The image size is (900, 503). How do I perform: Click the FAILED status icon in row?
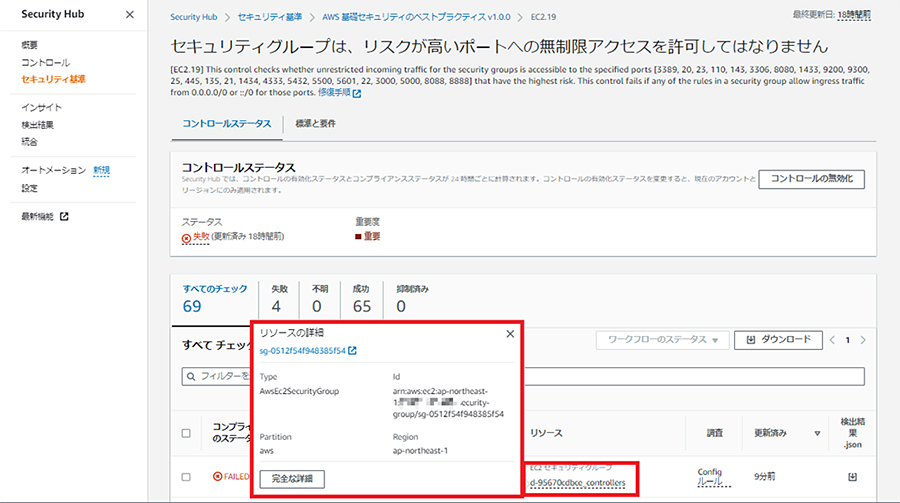(x=218, y=477)
